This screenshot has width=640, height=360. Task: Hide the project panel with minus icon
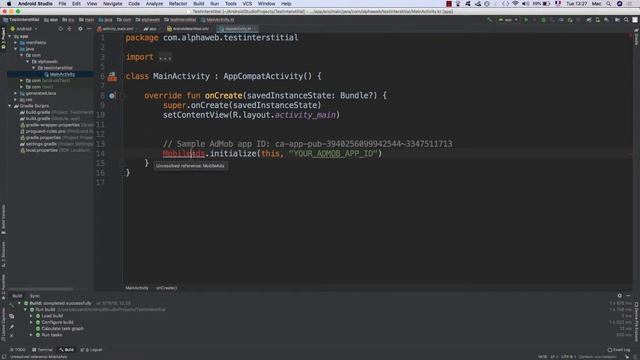89,29
